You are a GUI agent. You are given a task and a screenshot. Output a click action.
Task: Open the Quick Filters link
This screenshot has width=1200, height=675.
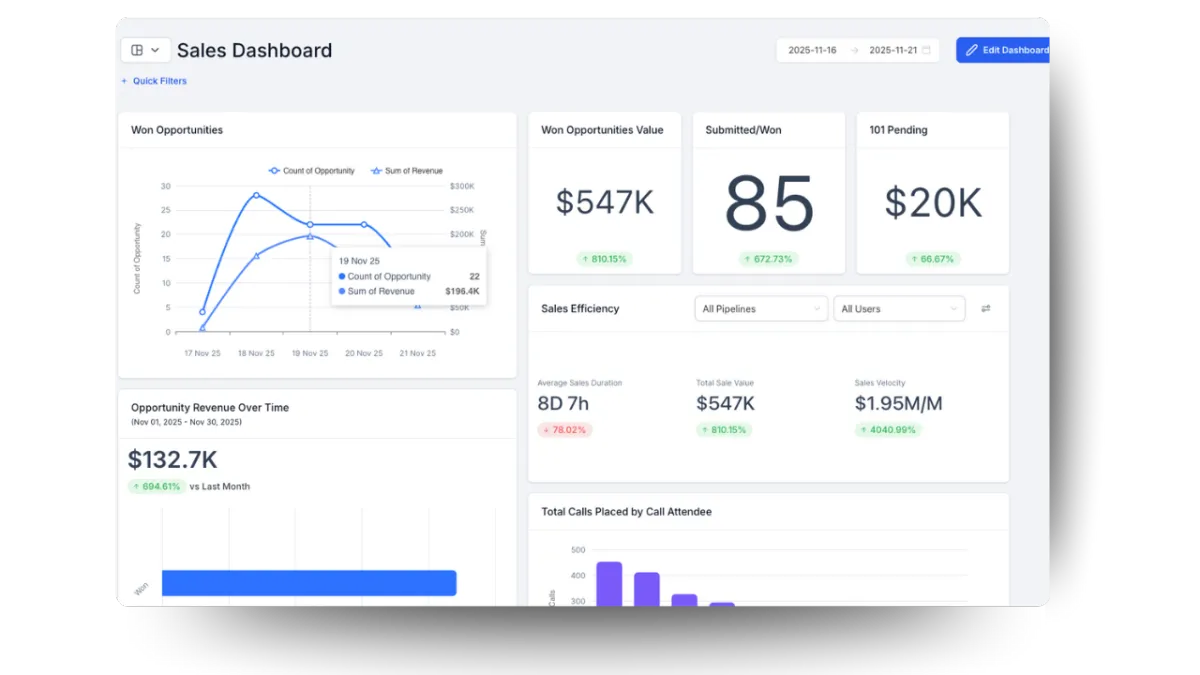160,81
